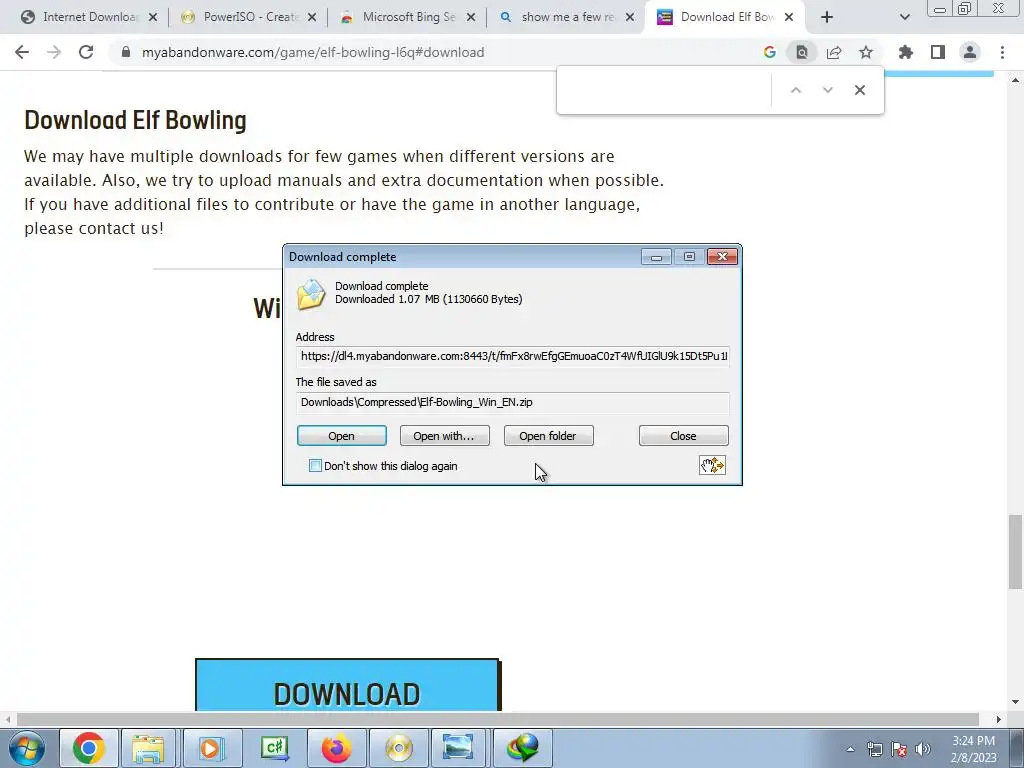
Task: View site security lock info
Action: click(126, 52)
